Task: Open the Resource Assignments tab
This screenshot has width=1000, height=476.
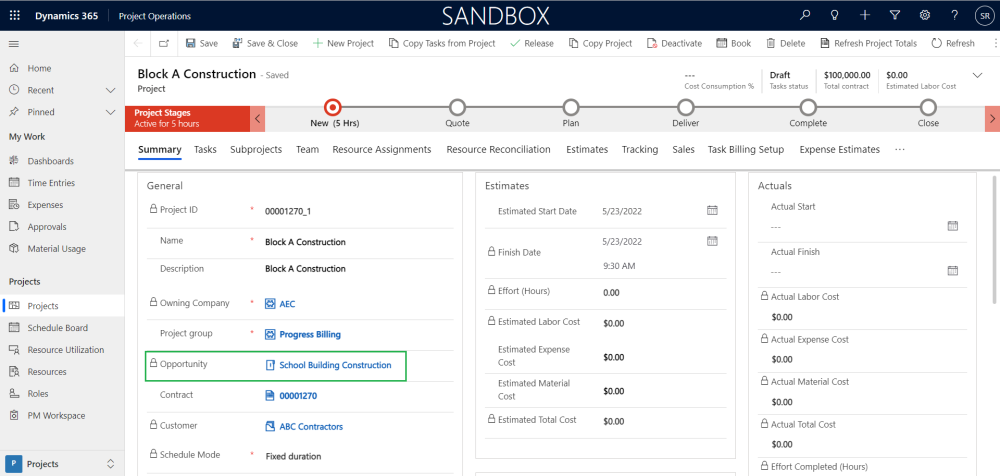Action: click(382, 150)
